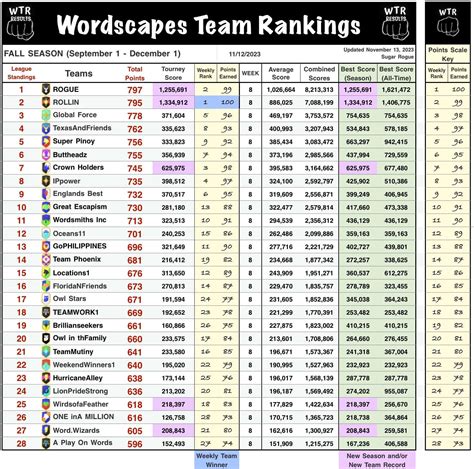Click the blue Weekly Team Winner legend swatch
The height and width of the screenshot is (469, 474).
point(217,460)
